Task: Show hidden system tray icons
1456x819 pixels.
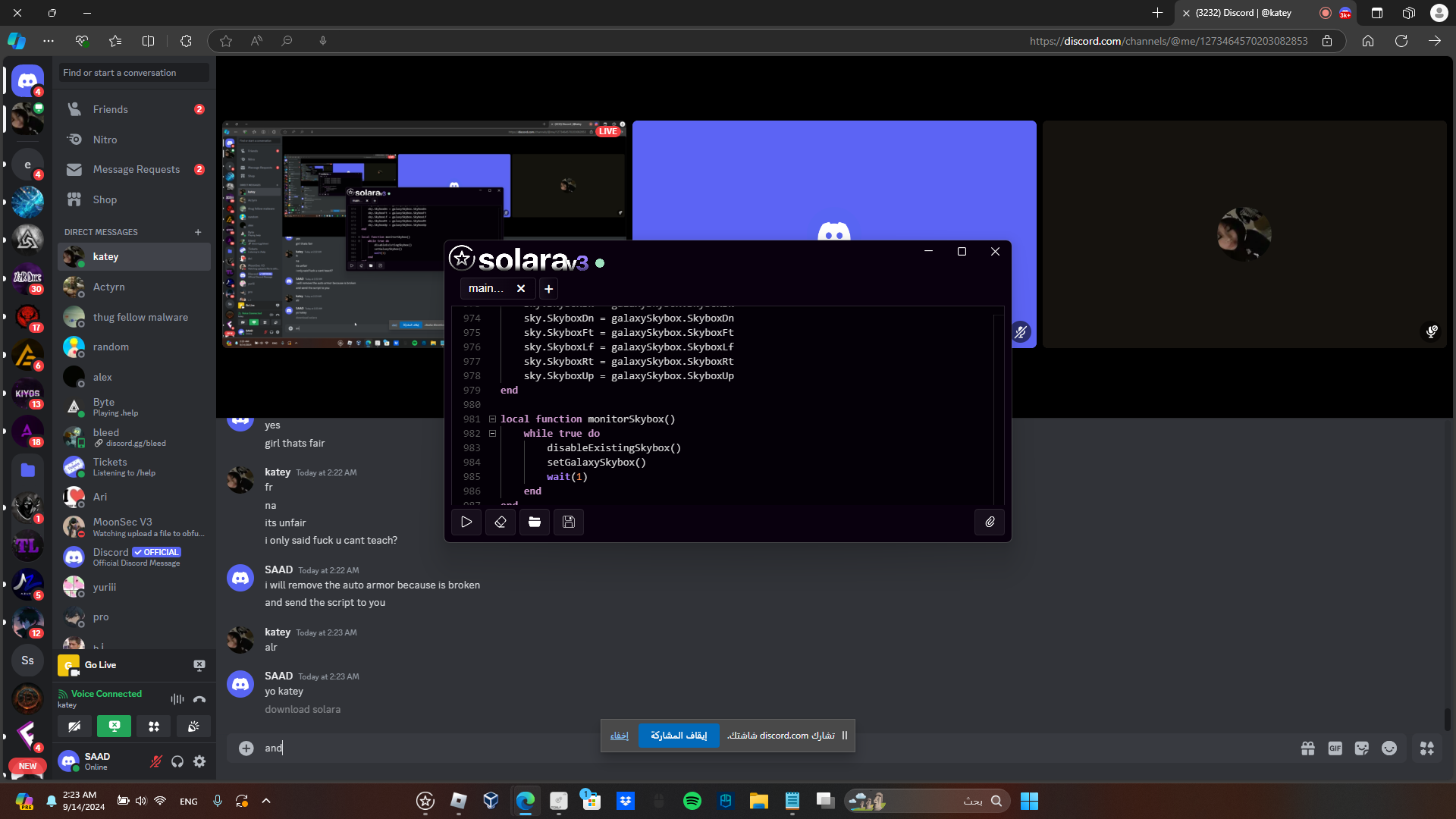Action: click(x=266, y=801)
